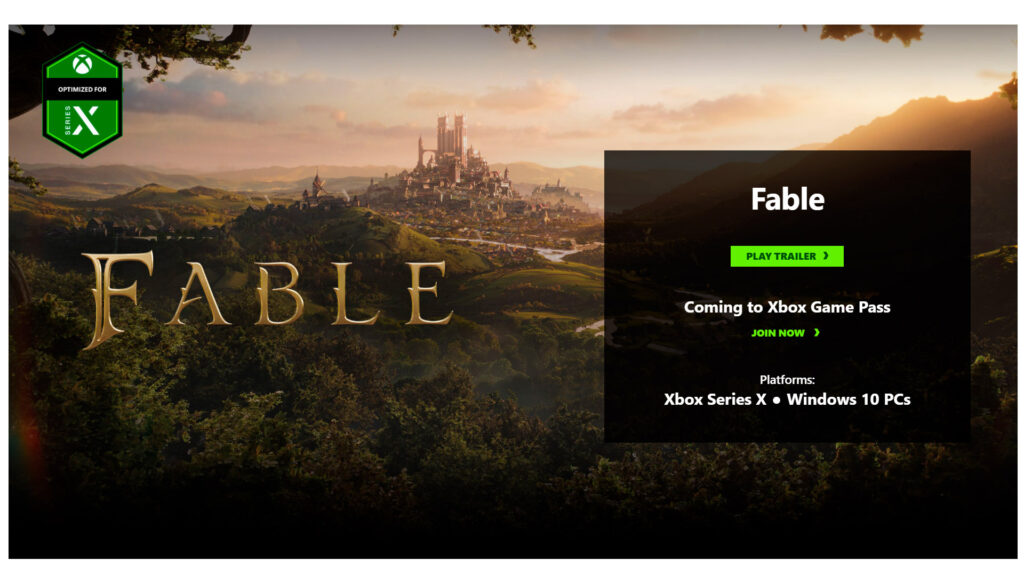Click the bullet separator between the platforms
Viewport: 1024px width, 576px height.
(x=776, y=400)
